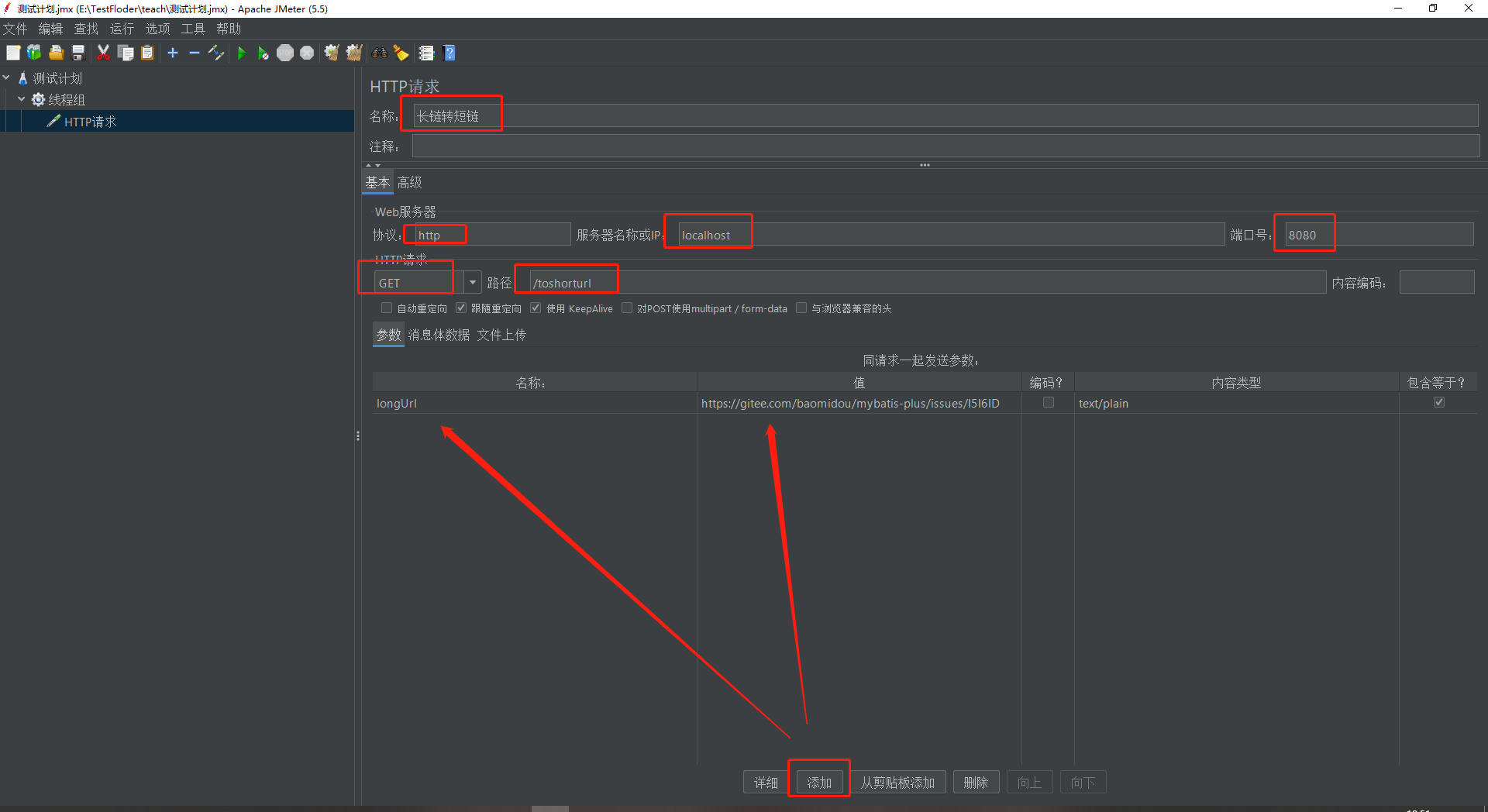Click the vertical panel divider handle
This screenshot has width=1488, height=812.
pos(358,436)
